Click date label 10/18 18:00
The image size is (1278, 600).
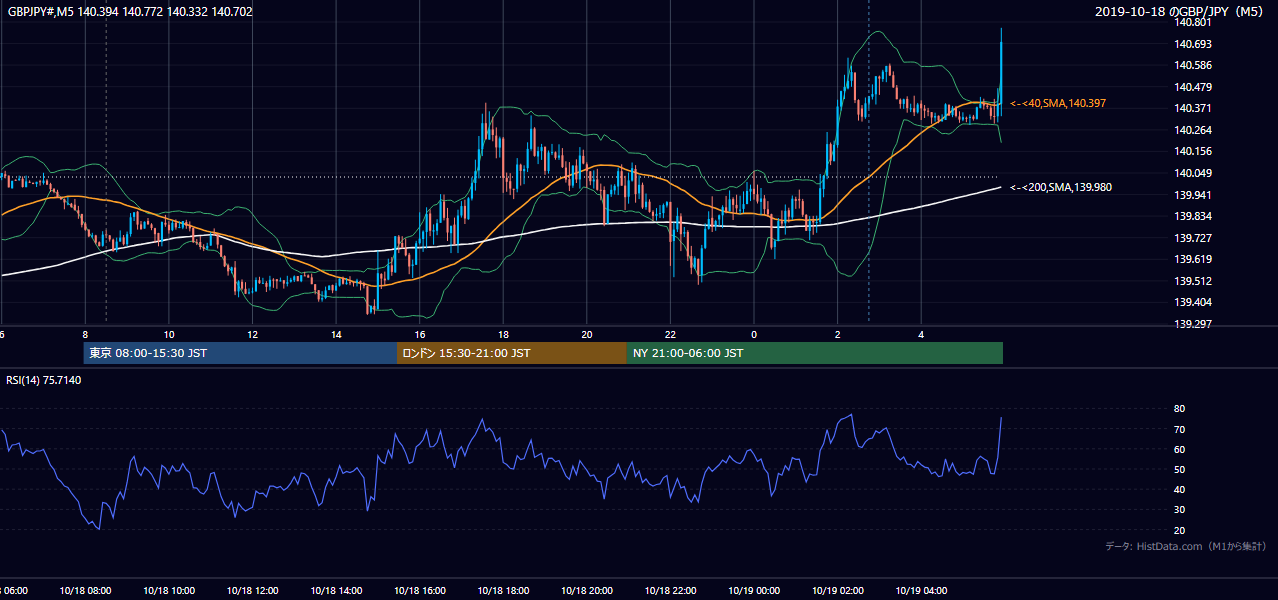coord(503,591)
